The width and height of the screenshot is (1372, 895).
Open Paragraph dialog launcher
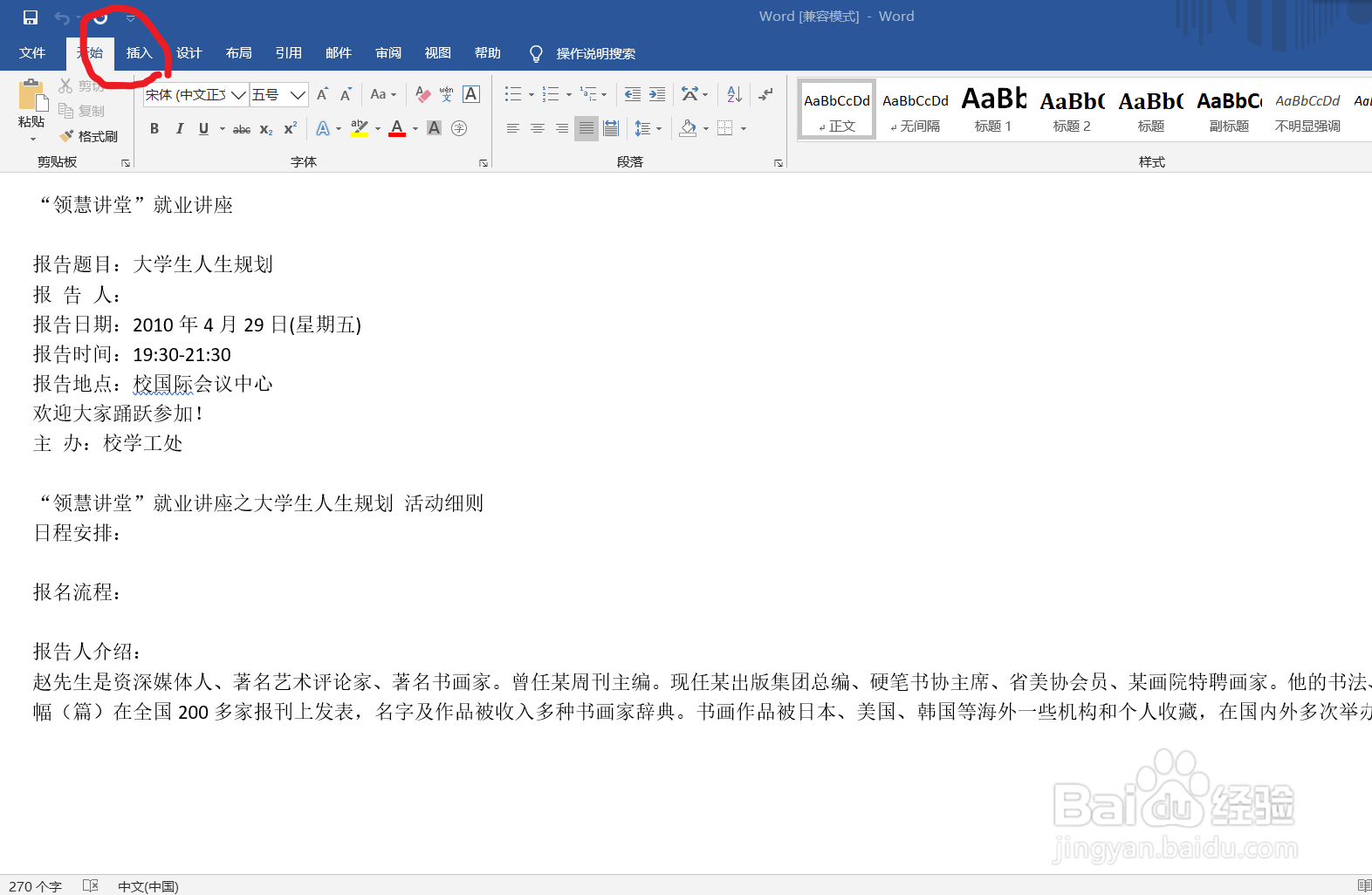[x=779, y=163]
